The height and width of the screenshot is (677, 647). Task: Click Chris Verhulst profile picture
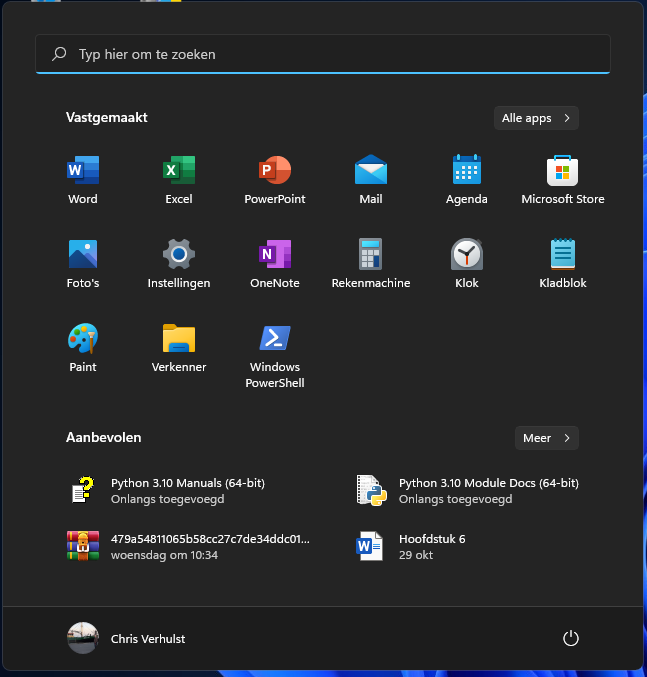(x=83, y=638)
